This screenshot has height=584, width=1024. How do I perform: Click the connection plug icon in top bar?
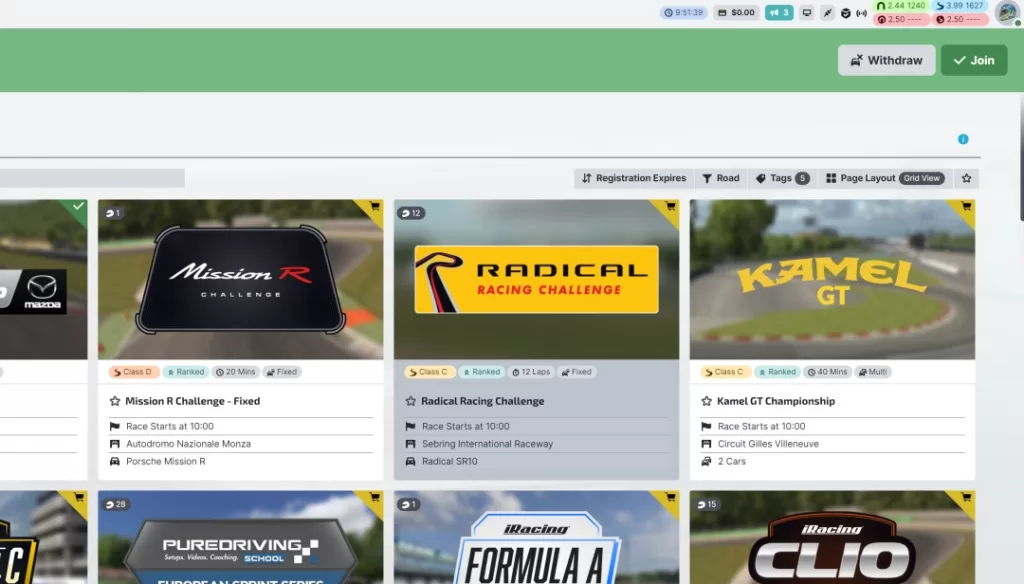(827, 13)
